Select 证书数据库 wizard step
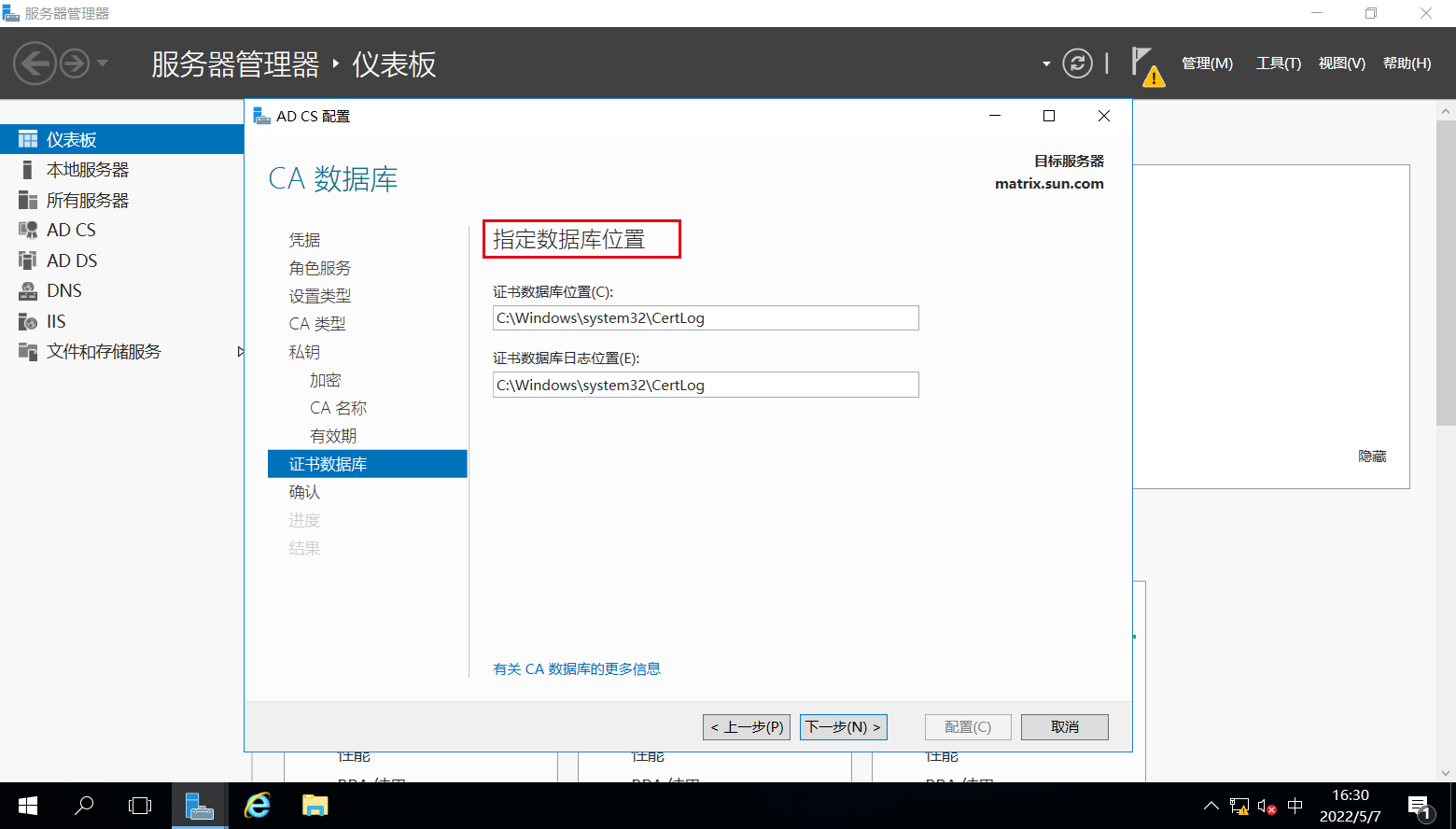 pos(367,464)
